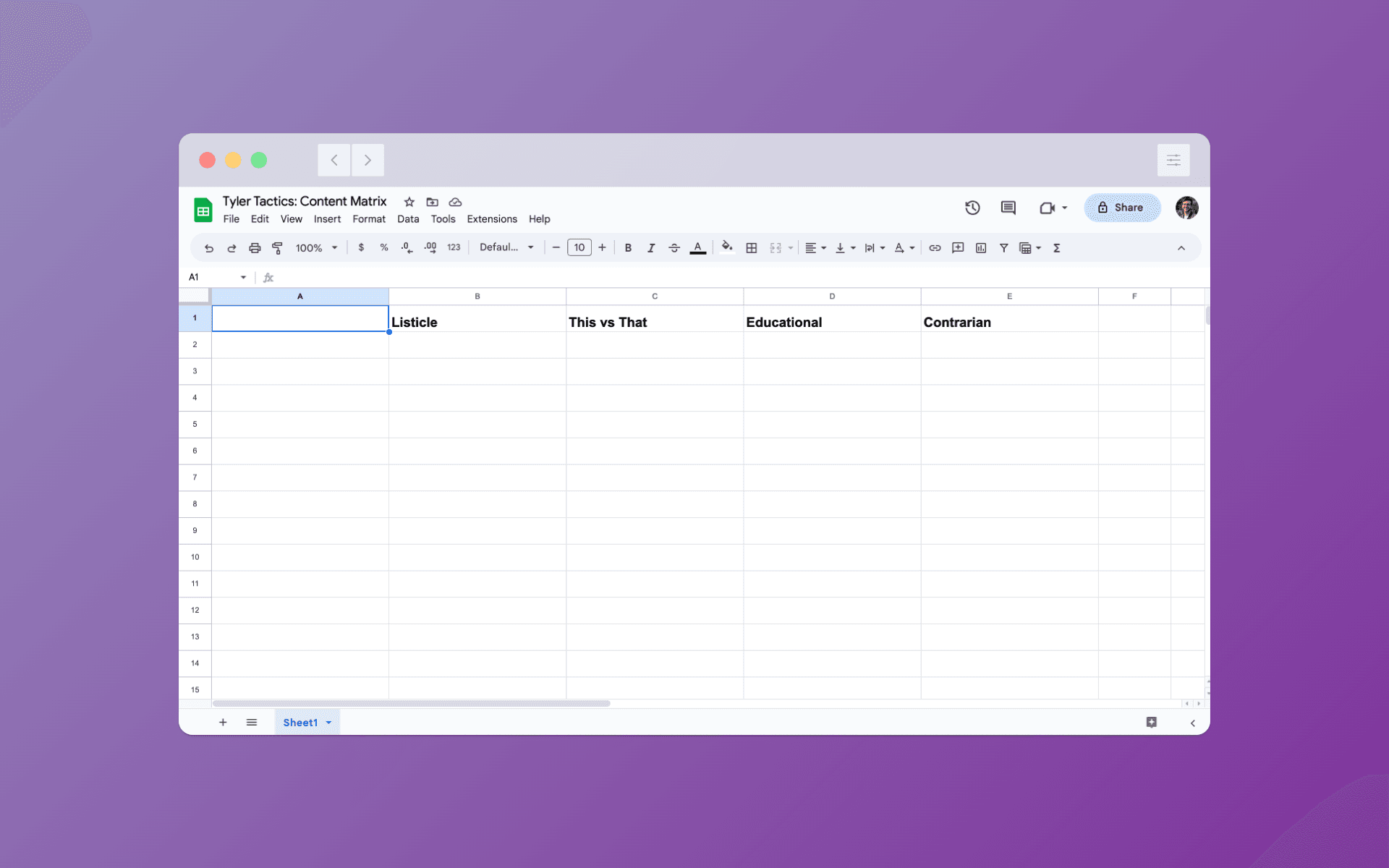
Task: Click the insert chart icon
Action: pos(981,248)
